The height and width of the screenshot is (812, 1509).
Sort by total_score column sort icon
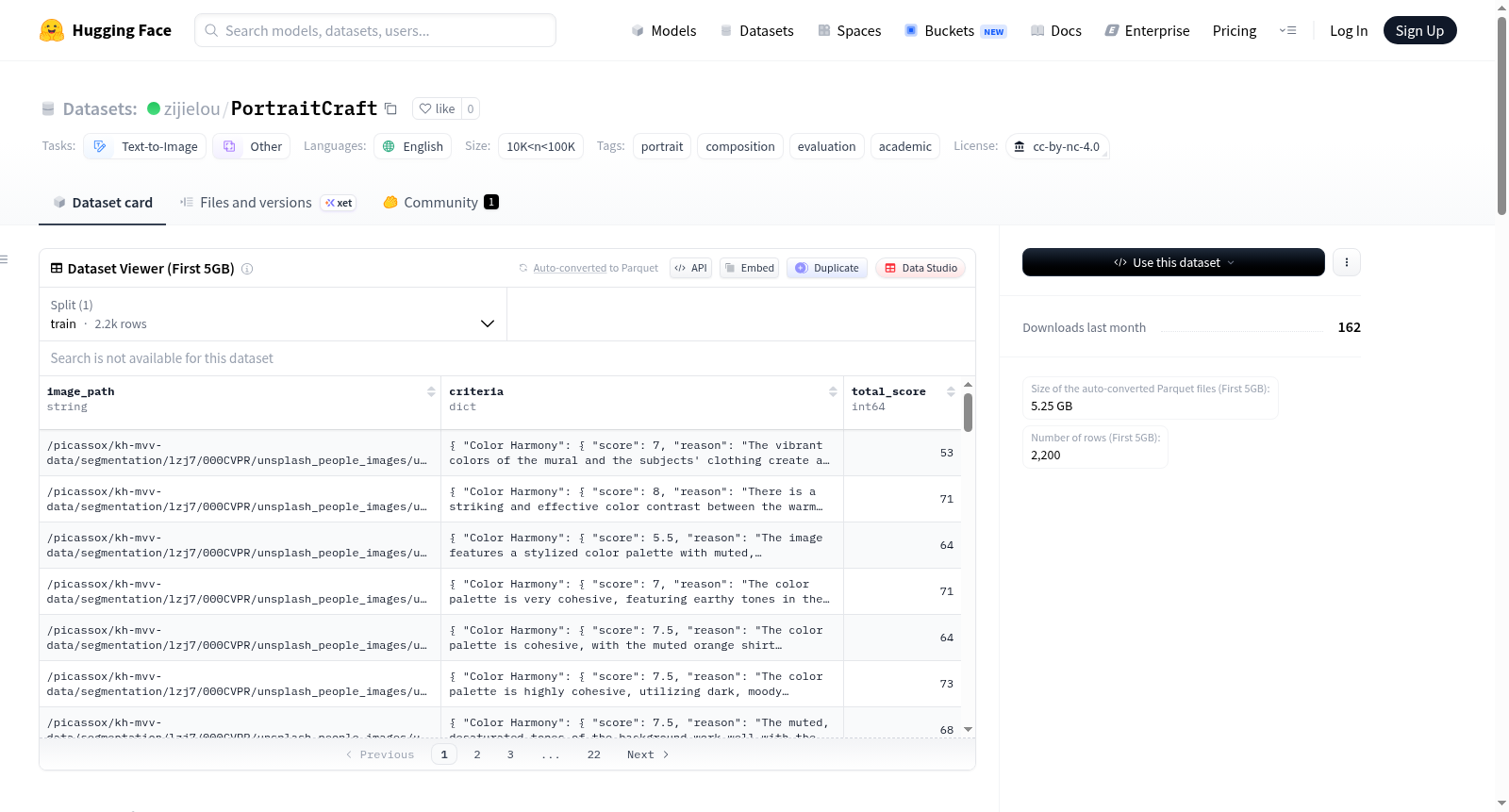(x=951, y=391)
